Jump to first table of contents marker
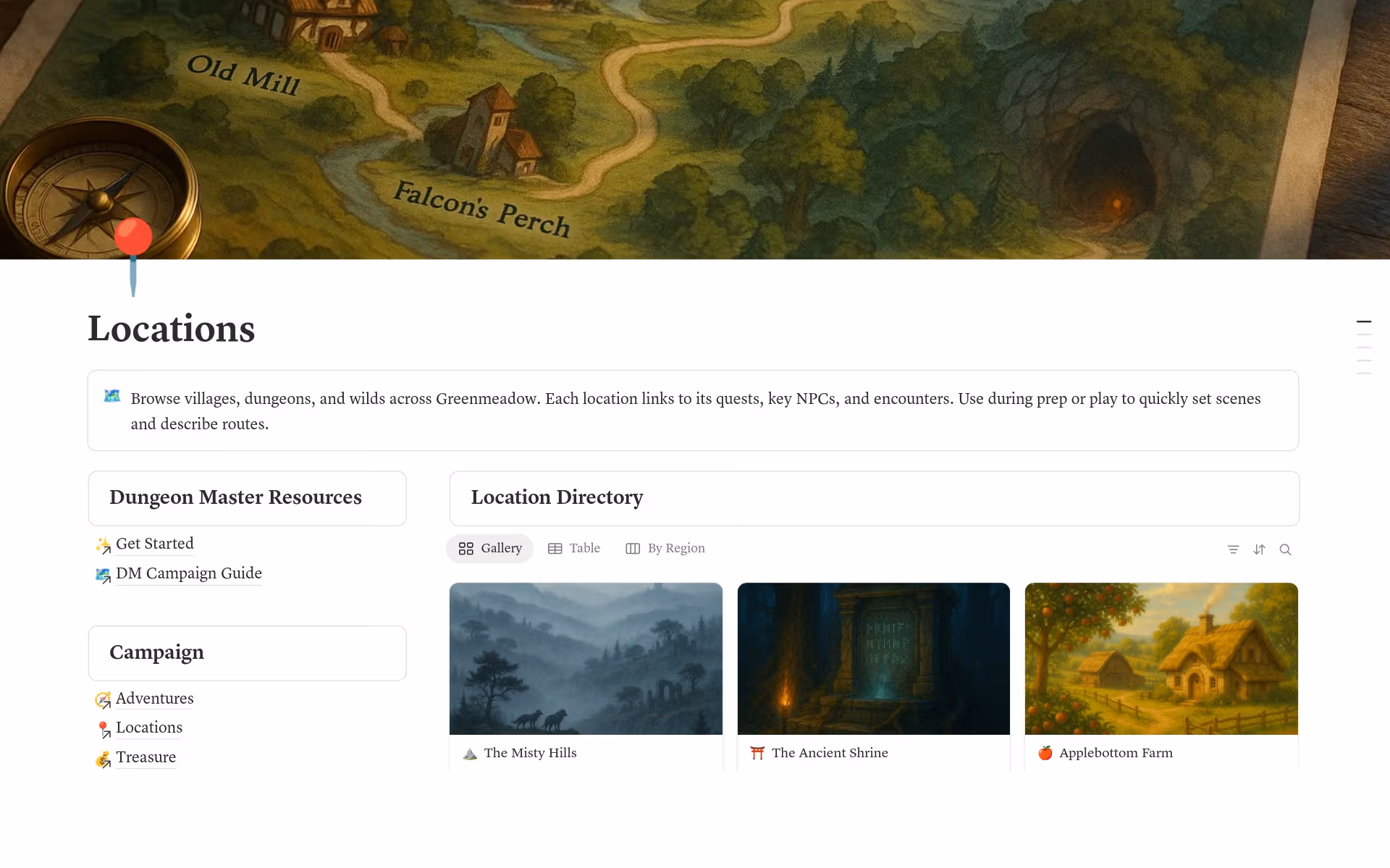The width and height of the screenshot is (1390, 868). pyautogui.click(x=1364, y=321)
